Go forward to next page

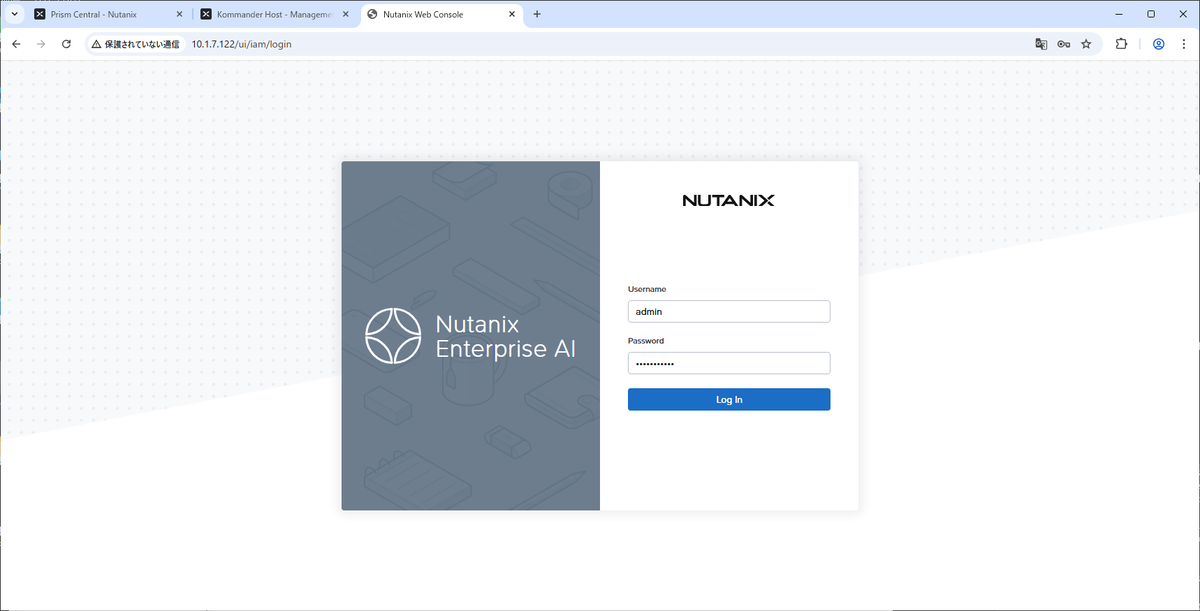tap(41, 44)
